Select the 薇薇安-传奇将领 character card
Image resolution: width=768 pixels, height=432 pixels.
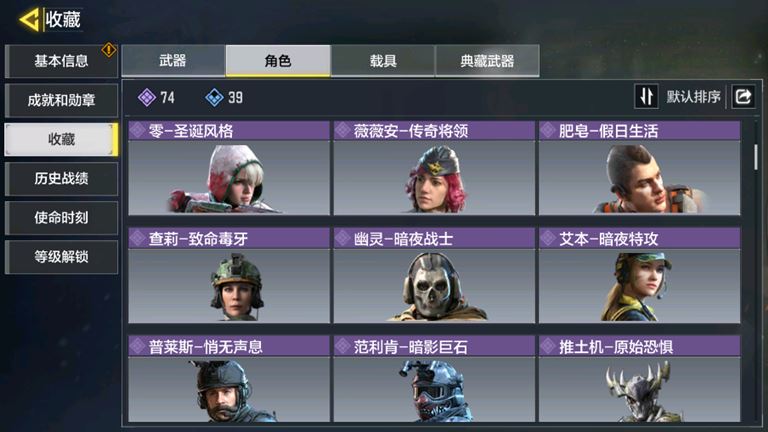pos(434,168)
